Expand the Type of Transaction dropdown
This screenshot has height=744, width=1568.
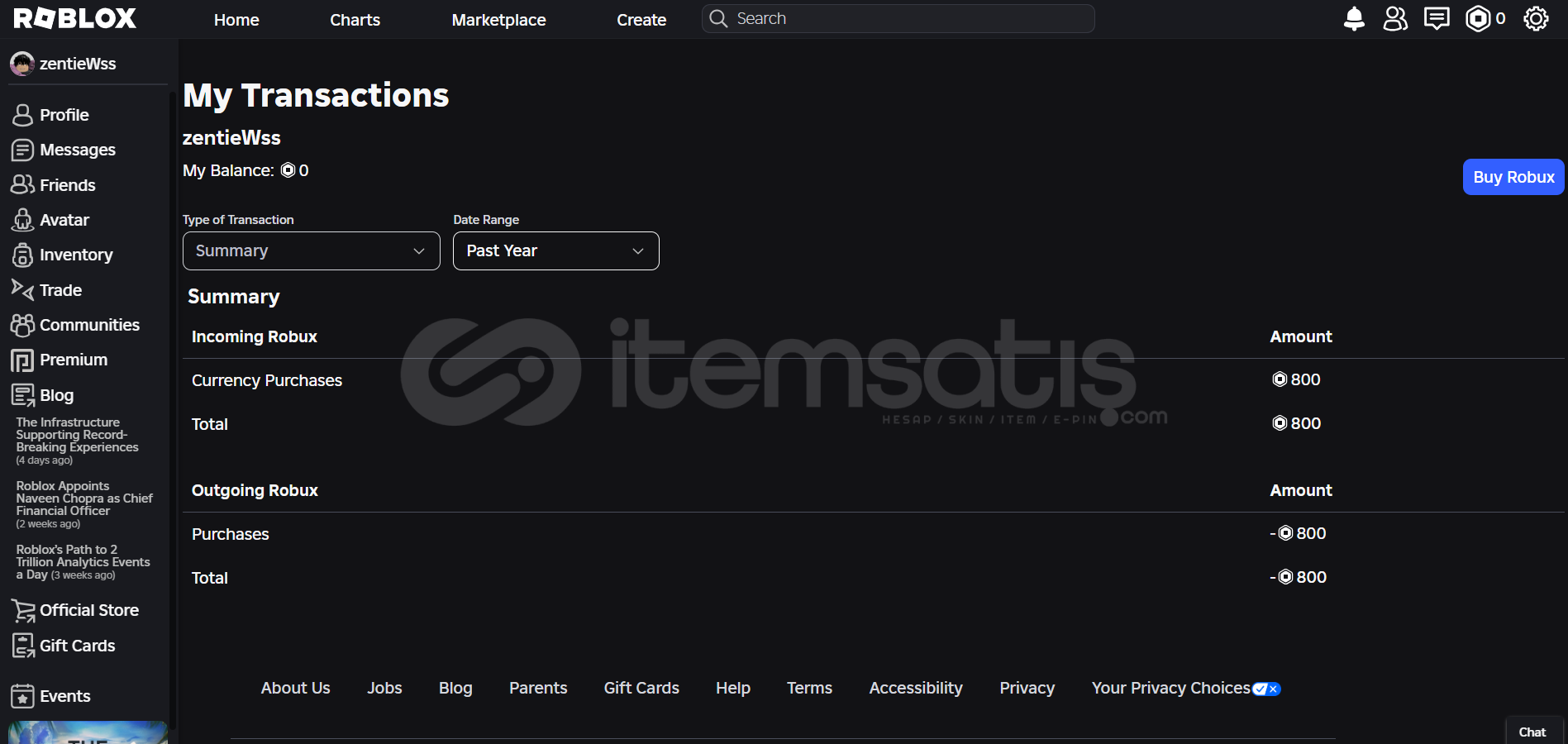click(311, 250)
